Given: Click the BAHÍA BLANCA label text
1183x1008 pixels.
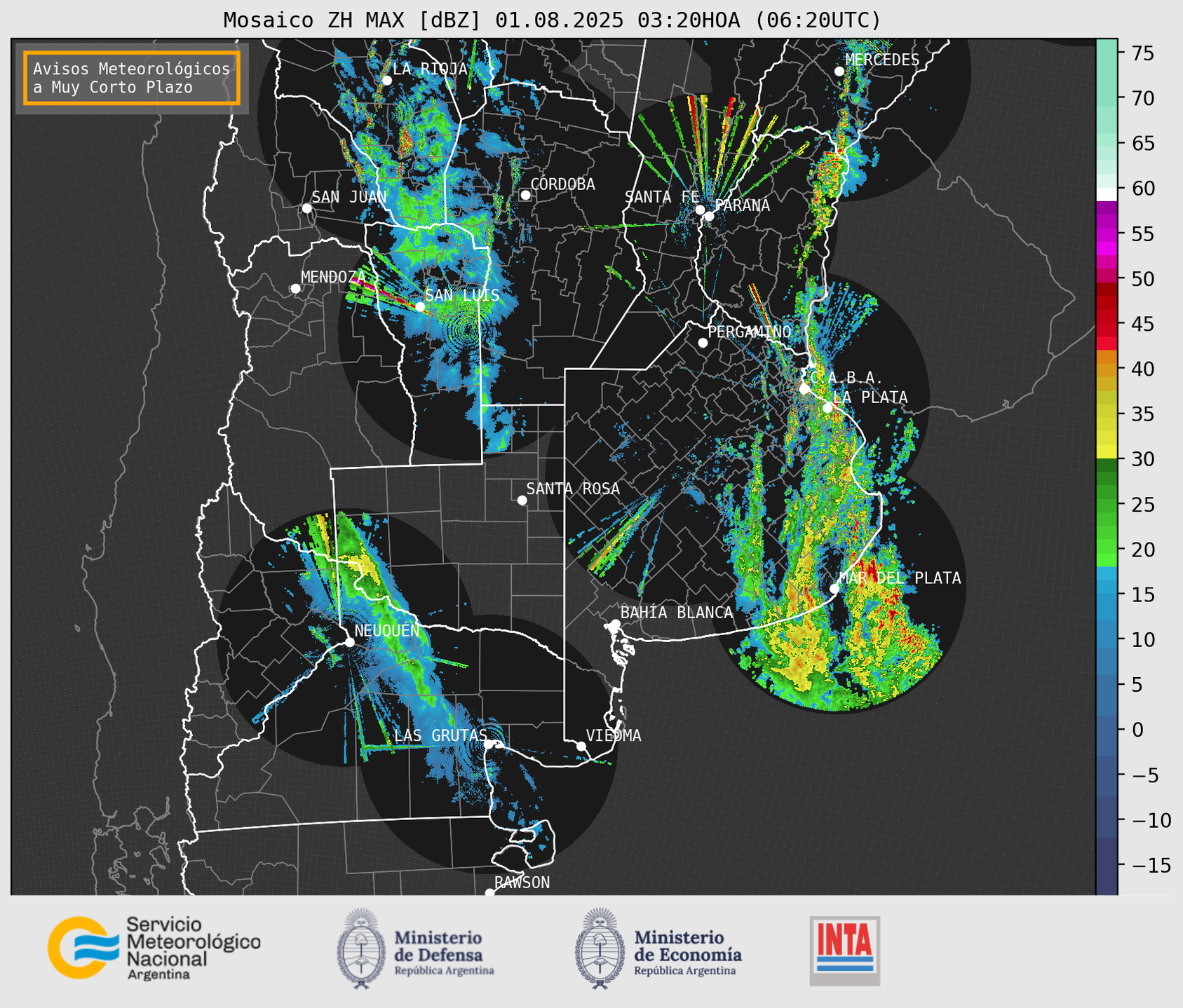Looking at the screenshot, I should pos(677,612).
